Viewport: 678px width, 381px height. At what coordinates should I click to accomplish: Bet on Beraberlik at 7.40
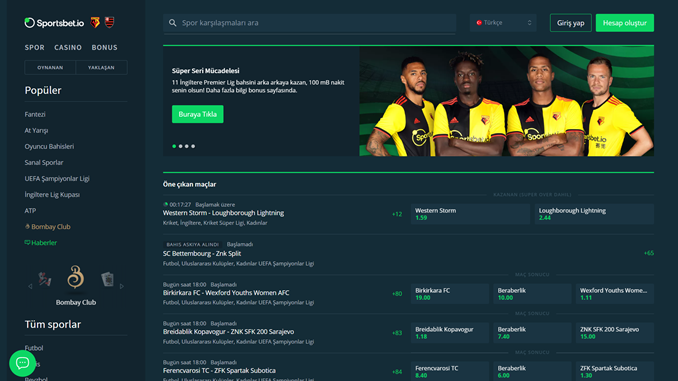[x=532, y=333]
